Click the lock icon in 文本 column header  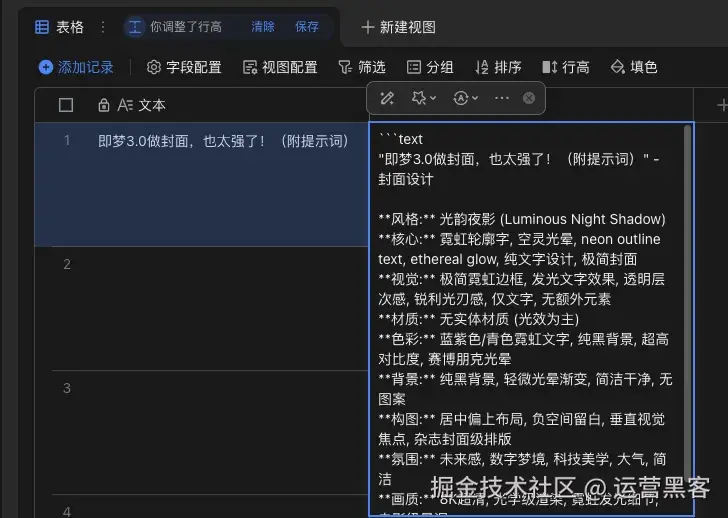click(104, 105)
